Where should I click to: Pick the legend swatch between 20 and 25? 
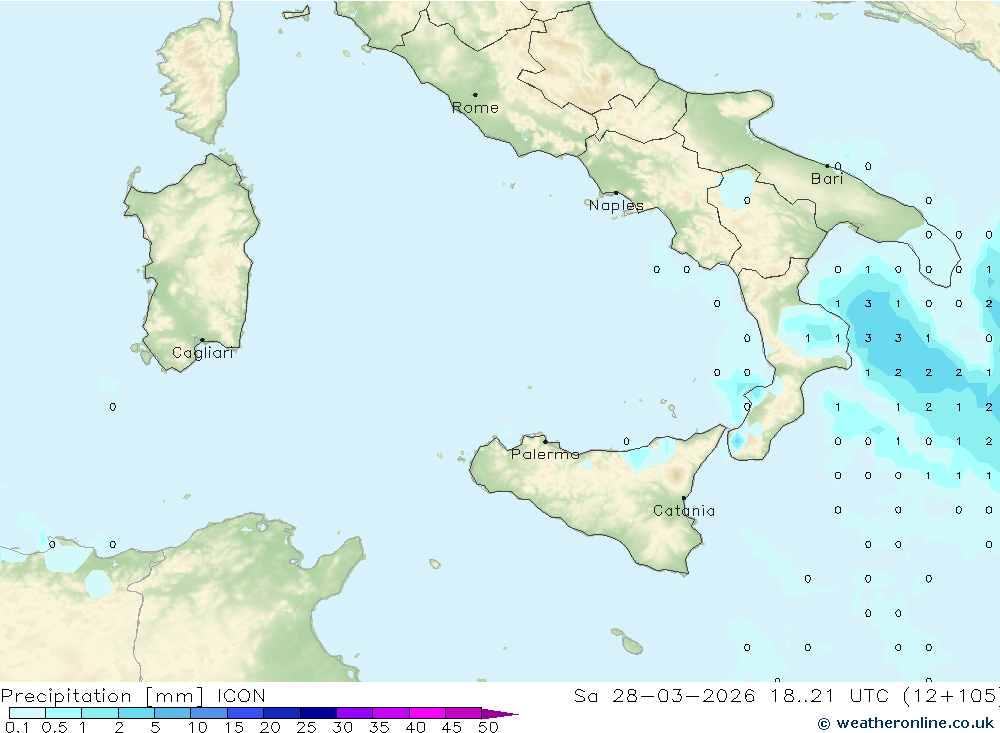pos(281,713)
